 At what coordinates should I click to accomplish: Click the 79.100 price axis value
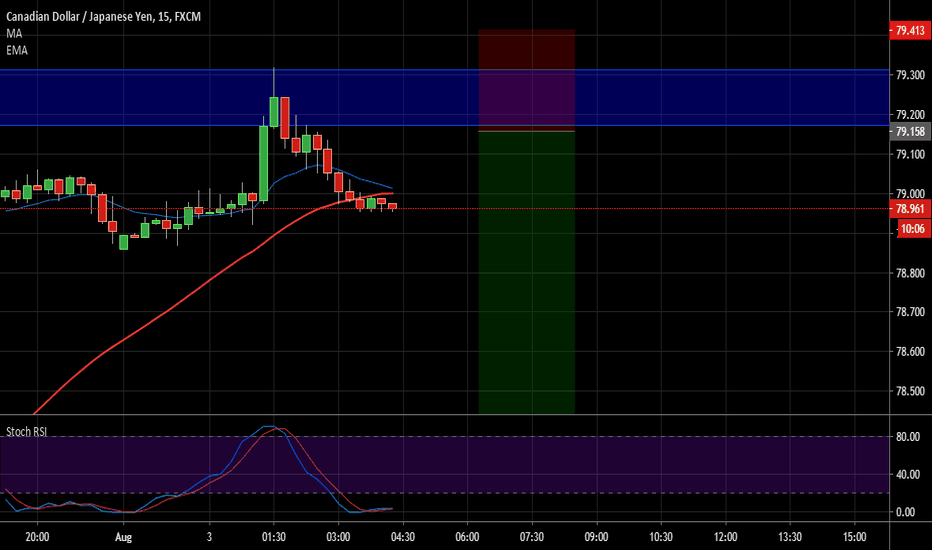(910, 154)
